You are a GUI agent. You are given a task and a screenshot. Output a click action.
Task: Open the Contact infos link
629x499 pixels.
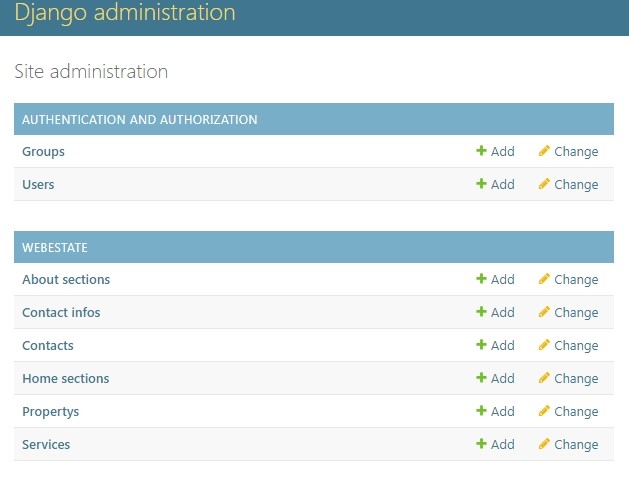click(x=61, y=312)
